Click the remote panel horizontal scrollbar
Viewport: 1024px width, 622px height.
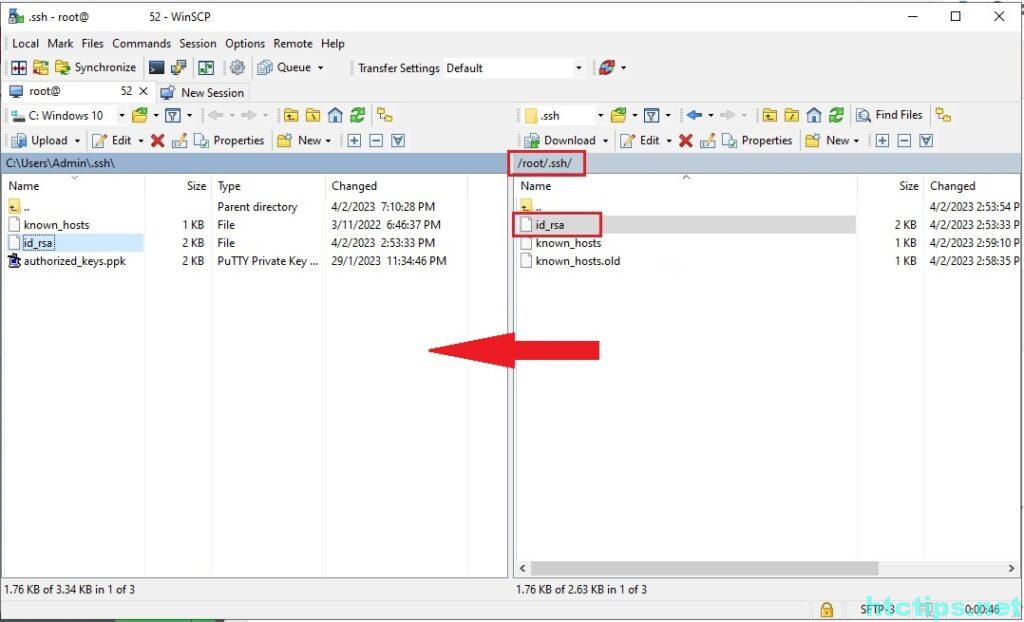point(705,568)
